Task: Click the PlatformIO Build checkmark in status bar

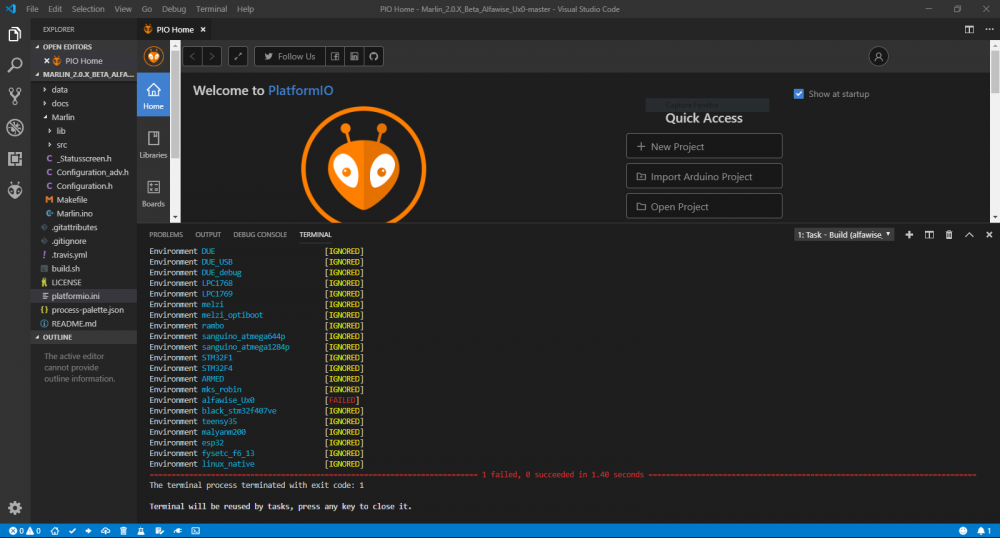Action: [x=72, y=531]
